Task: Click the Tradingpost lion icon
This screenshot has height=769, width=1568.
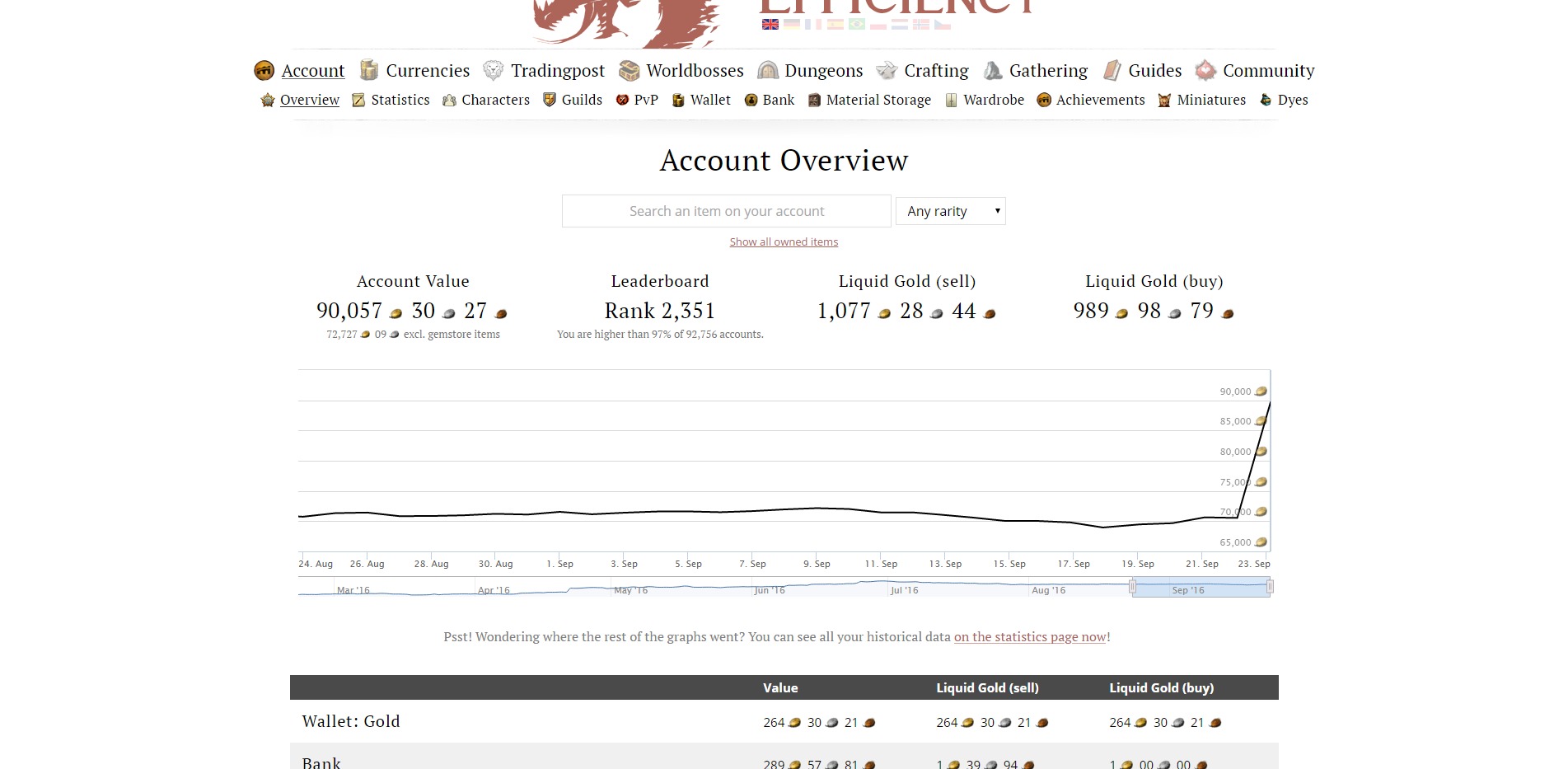Action: pos(494,71)
